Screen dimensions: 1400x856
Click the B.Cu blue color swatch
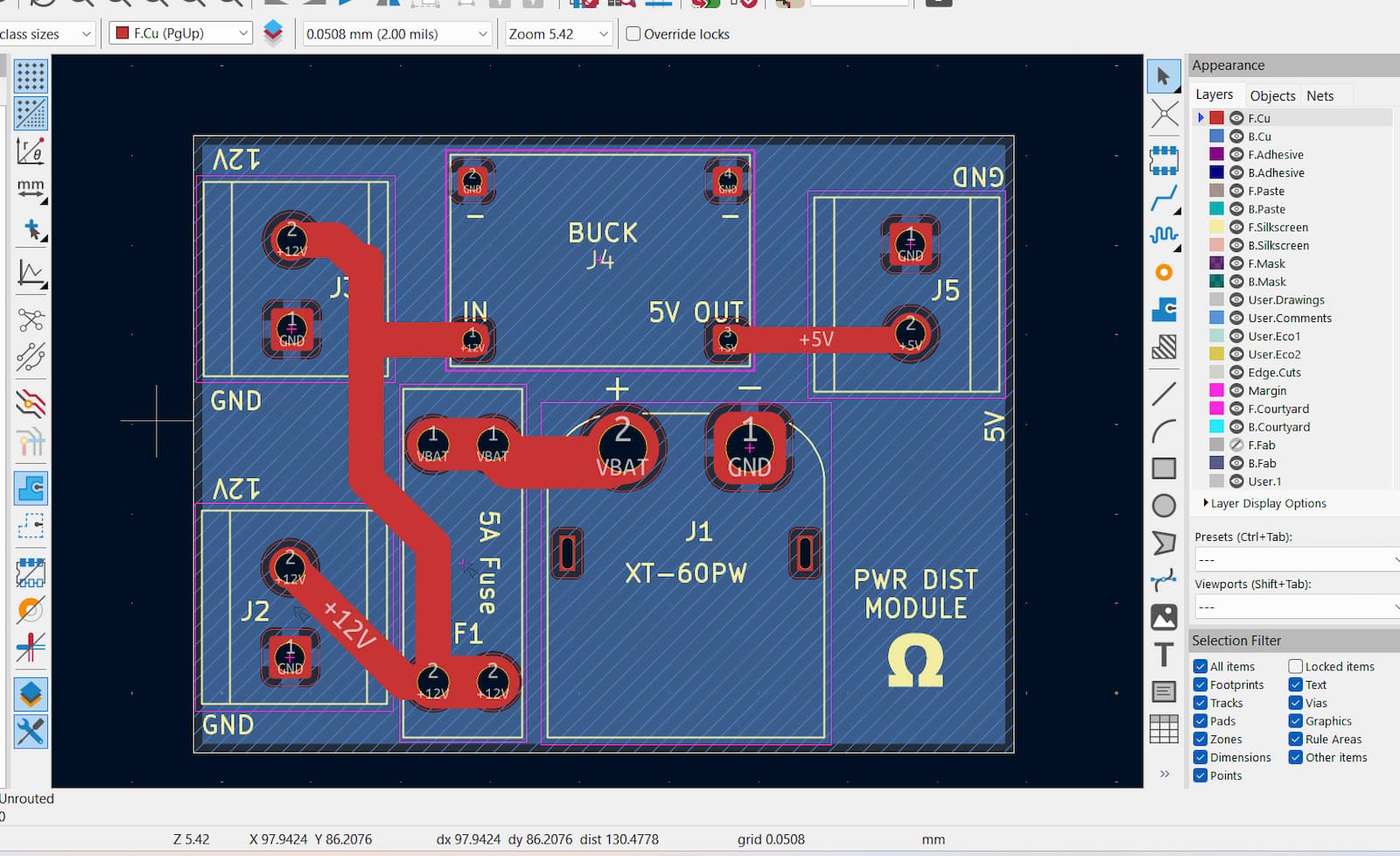point(1216,137)
